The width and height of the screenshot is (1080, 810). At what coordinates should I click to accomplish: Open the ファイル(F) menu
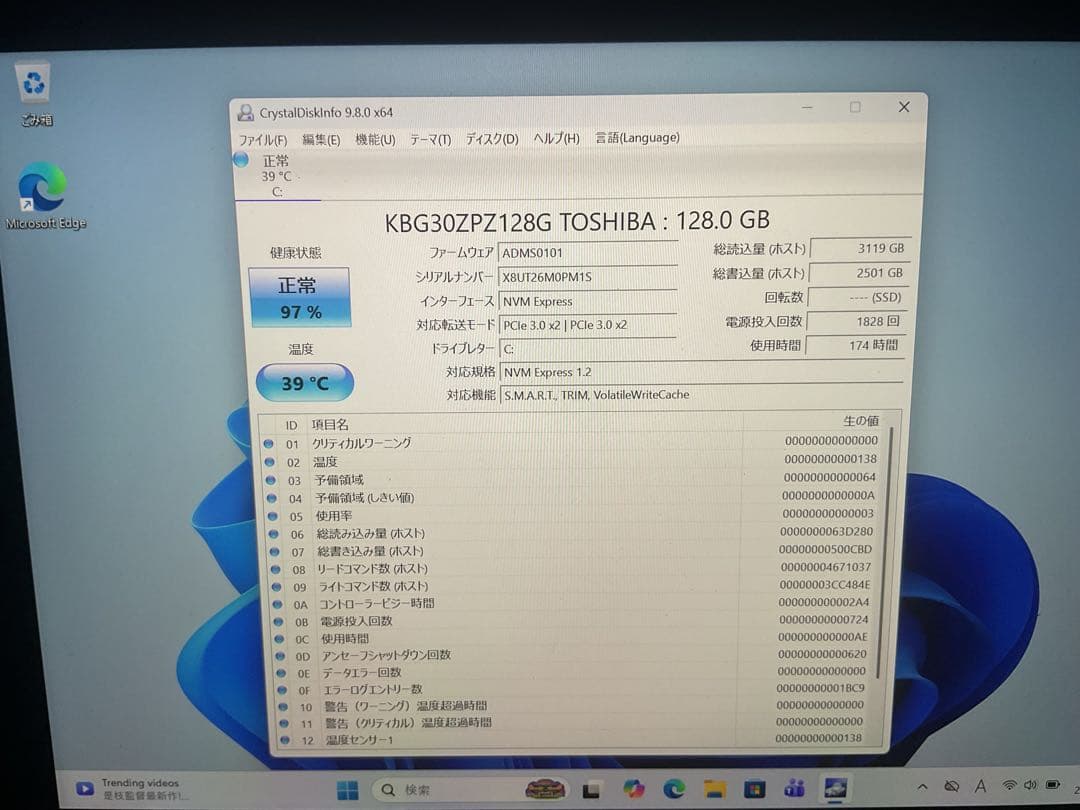click(x=262, y=140)
